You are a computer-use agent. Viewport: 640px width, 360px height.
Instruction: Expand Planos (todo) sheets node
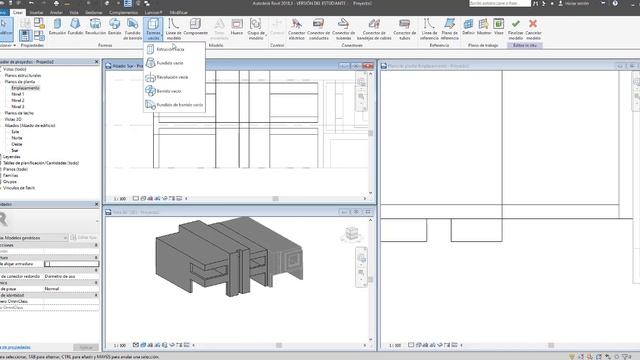point(15,169)
